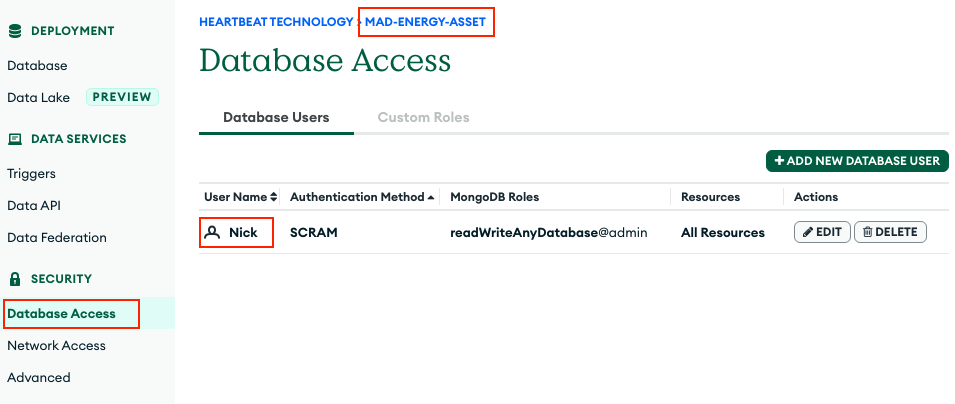Go to Database in sidebar
This screenshot has height=404, width=955.
[x=37, y=66]
